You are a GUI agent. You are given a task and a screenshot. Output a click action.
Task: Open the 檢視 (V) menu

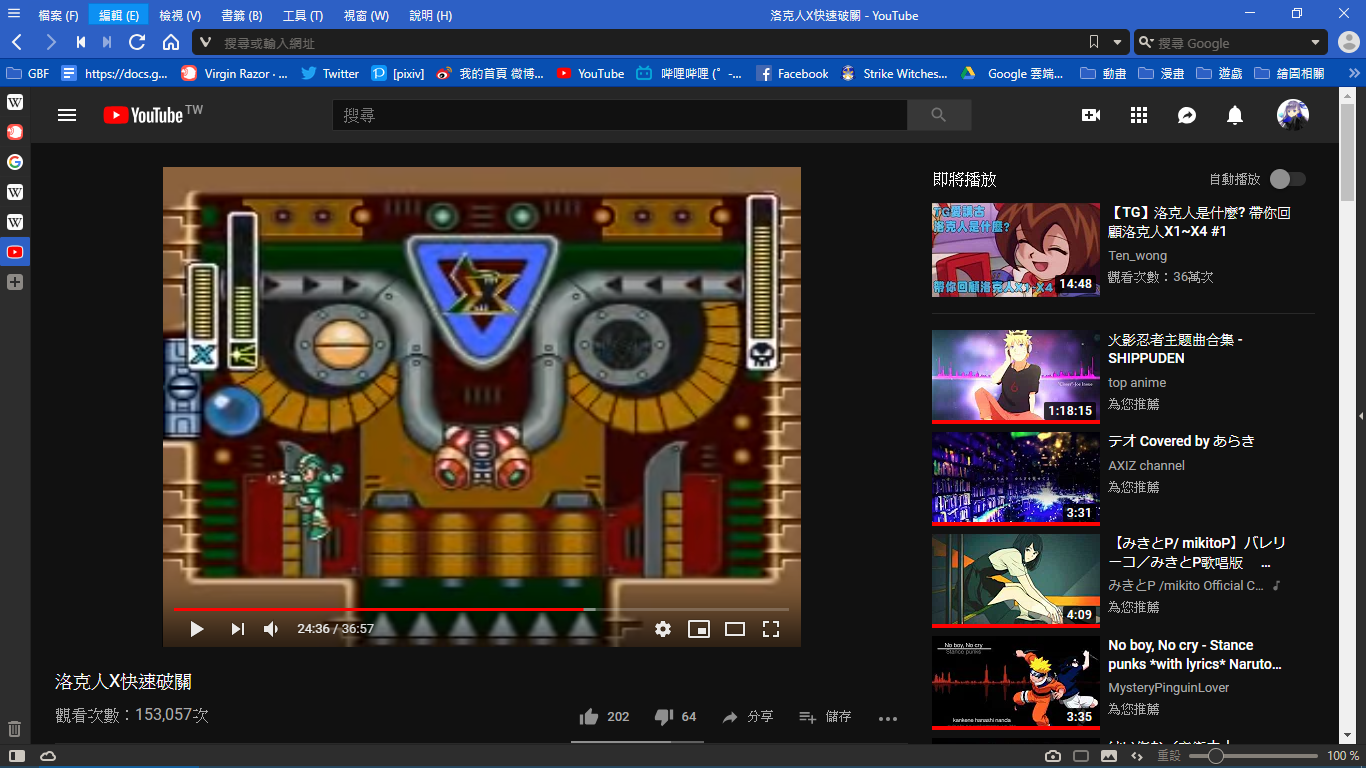point(180,15)
